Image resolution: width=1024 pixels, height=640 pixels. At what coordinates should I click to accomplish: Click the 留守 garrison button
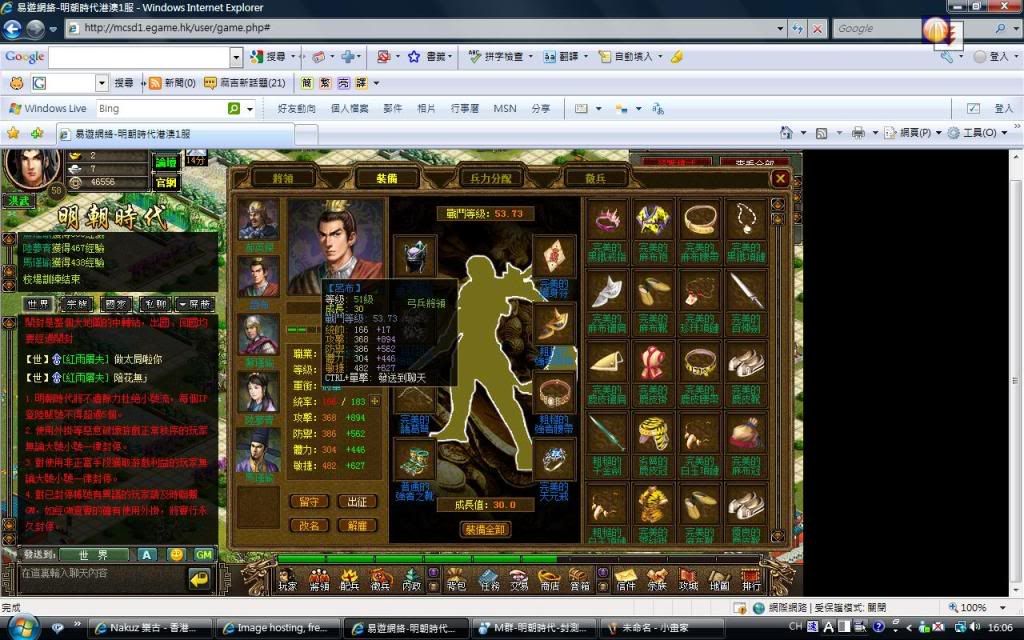tap(309, 502)
